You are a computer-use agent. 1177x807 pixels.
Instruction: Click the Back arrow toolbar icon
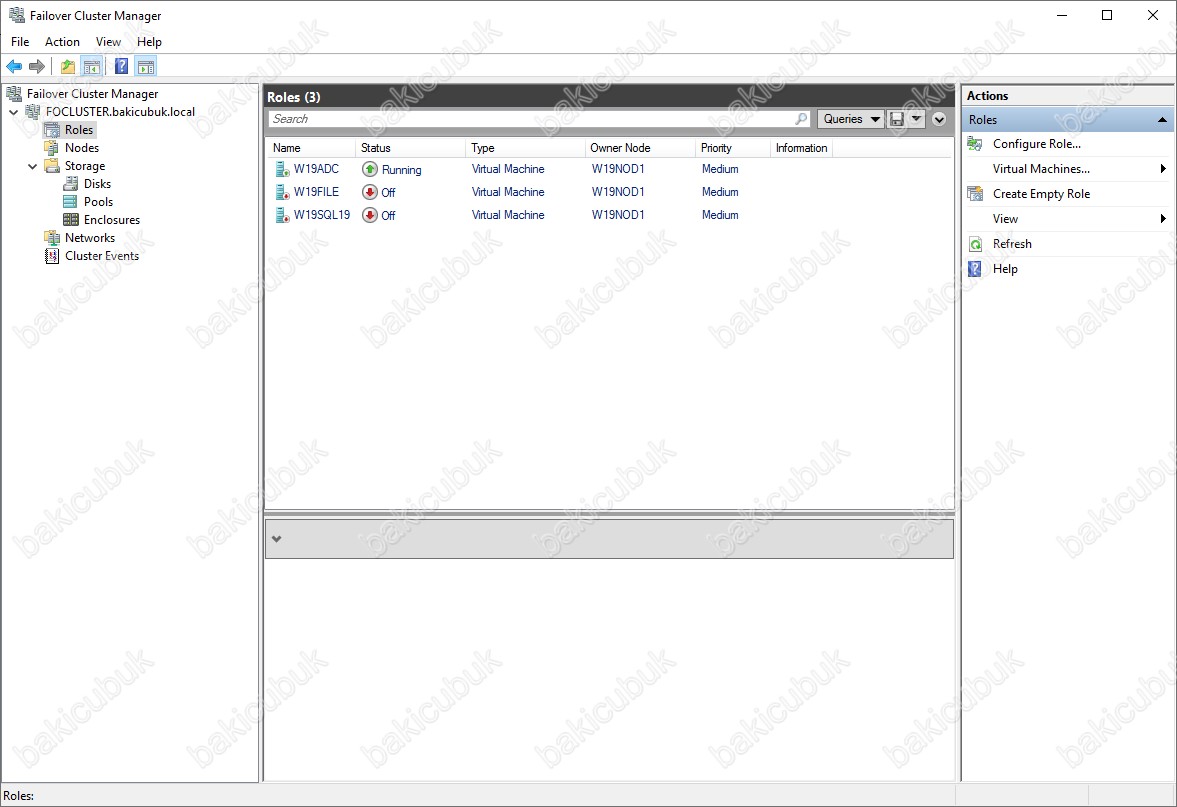pyautogui.click(x=14, y=67)
